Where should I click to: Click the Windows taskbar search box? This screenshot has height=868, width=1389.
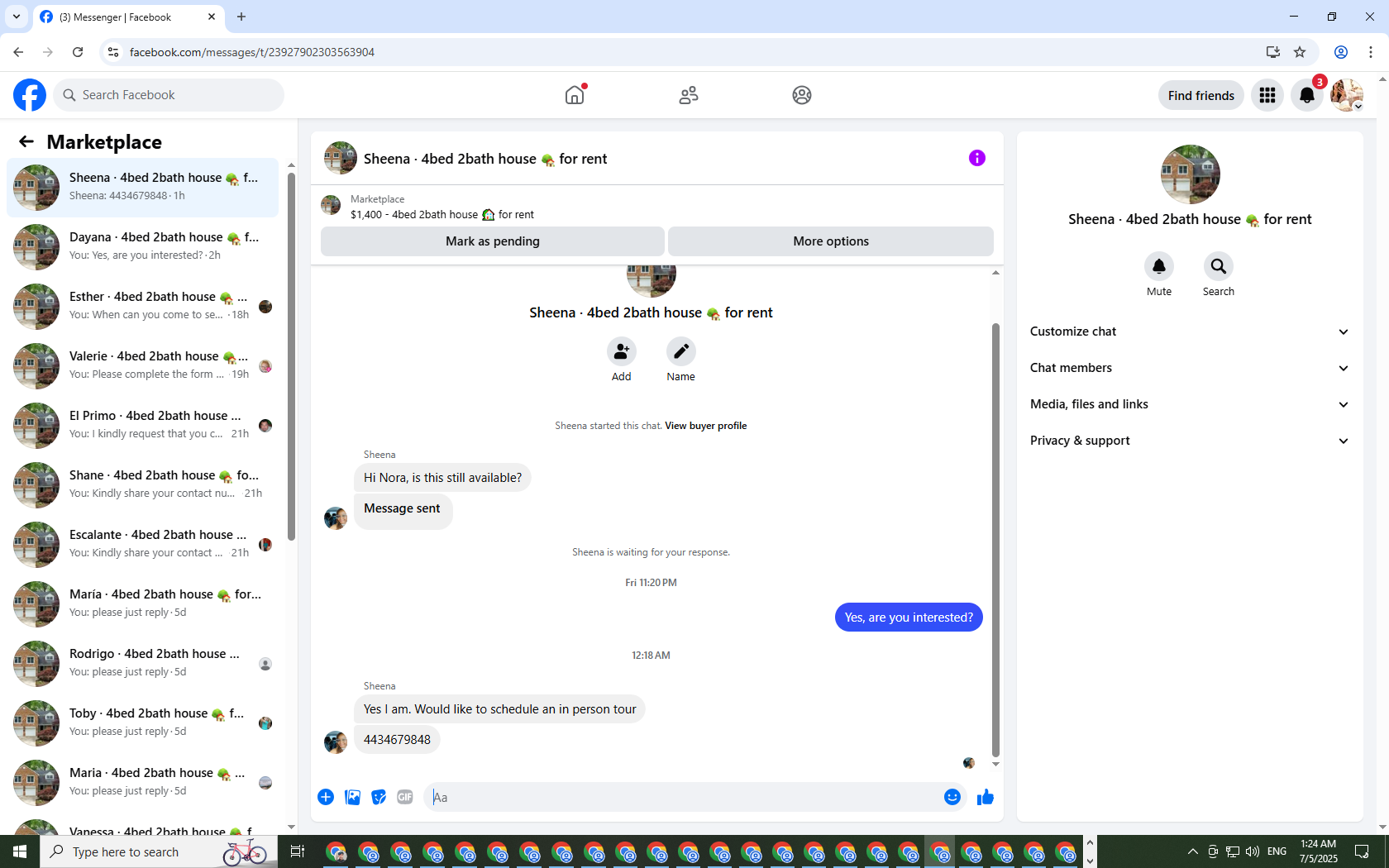(x=159, y=851)
